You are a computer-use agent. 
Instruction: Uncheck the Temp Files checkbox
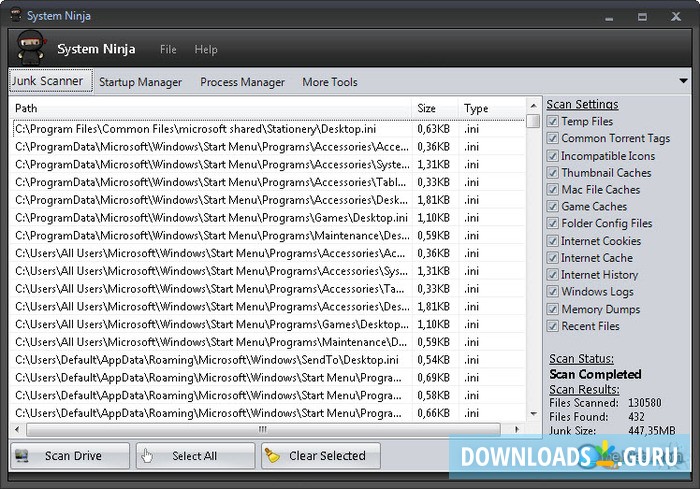(553, 122)
